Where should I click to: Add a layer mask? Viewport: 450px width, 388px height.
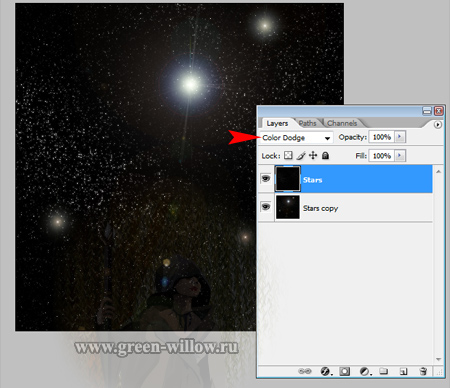click(344, 371)
